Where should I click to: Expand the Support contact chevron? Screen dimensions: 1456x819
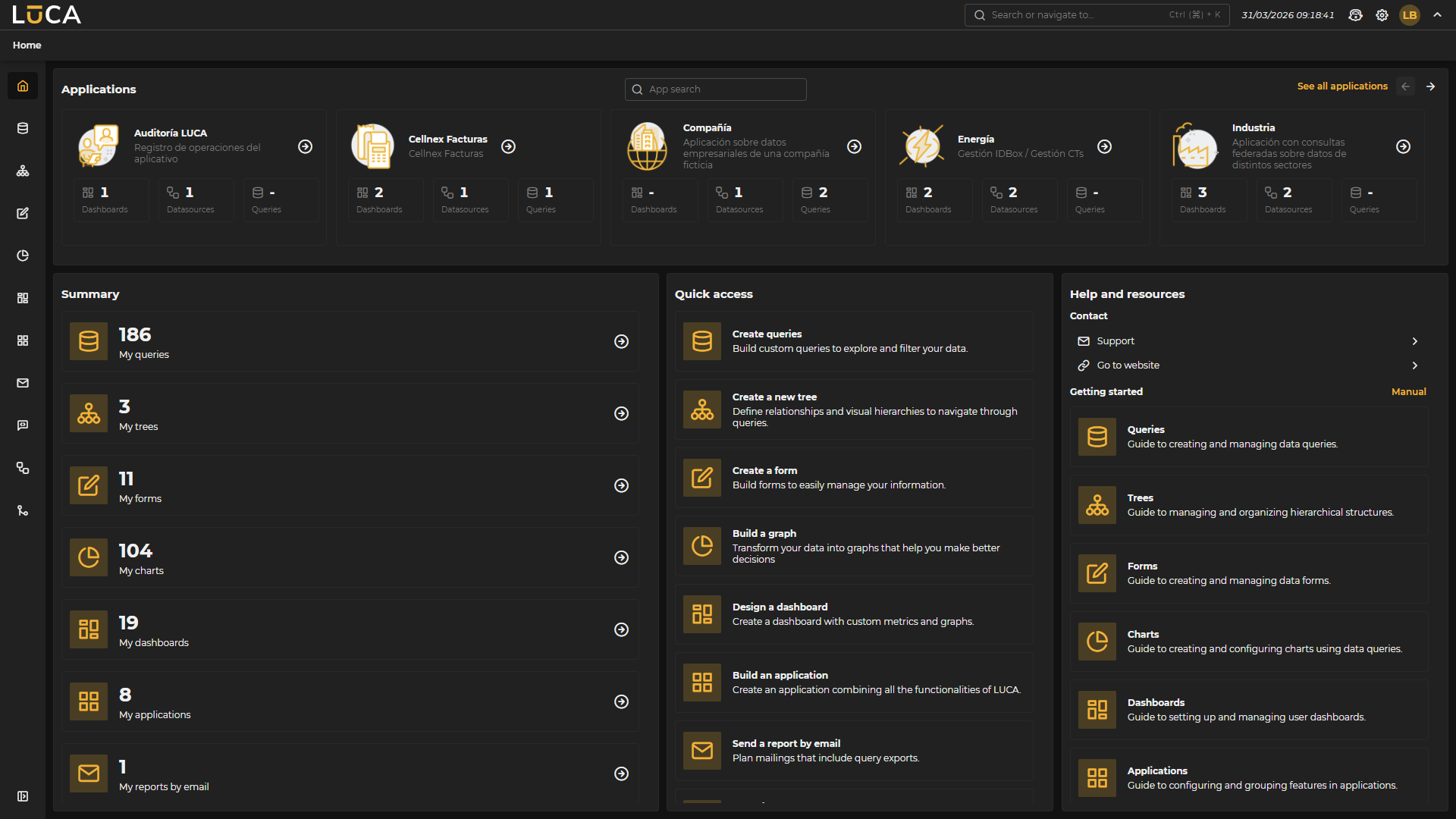1414,341
